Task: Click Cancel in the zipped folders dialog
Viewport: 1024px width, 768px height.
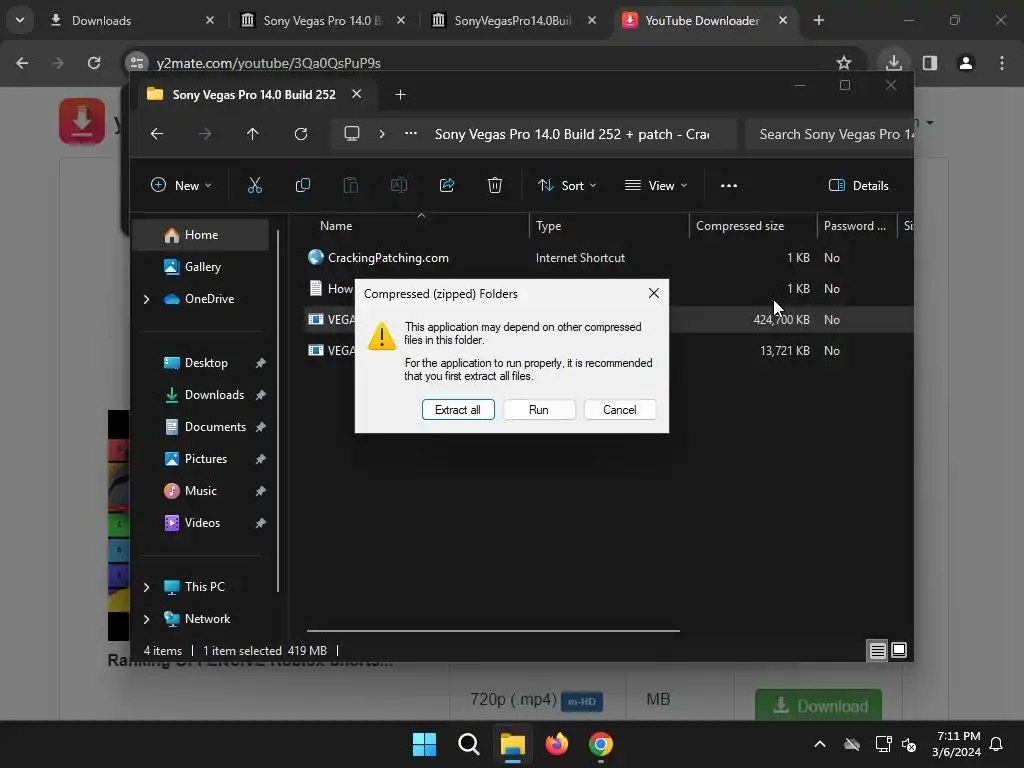Action: [619, 409]
